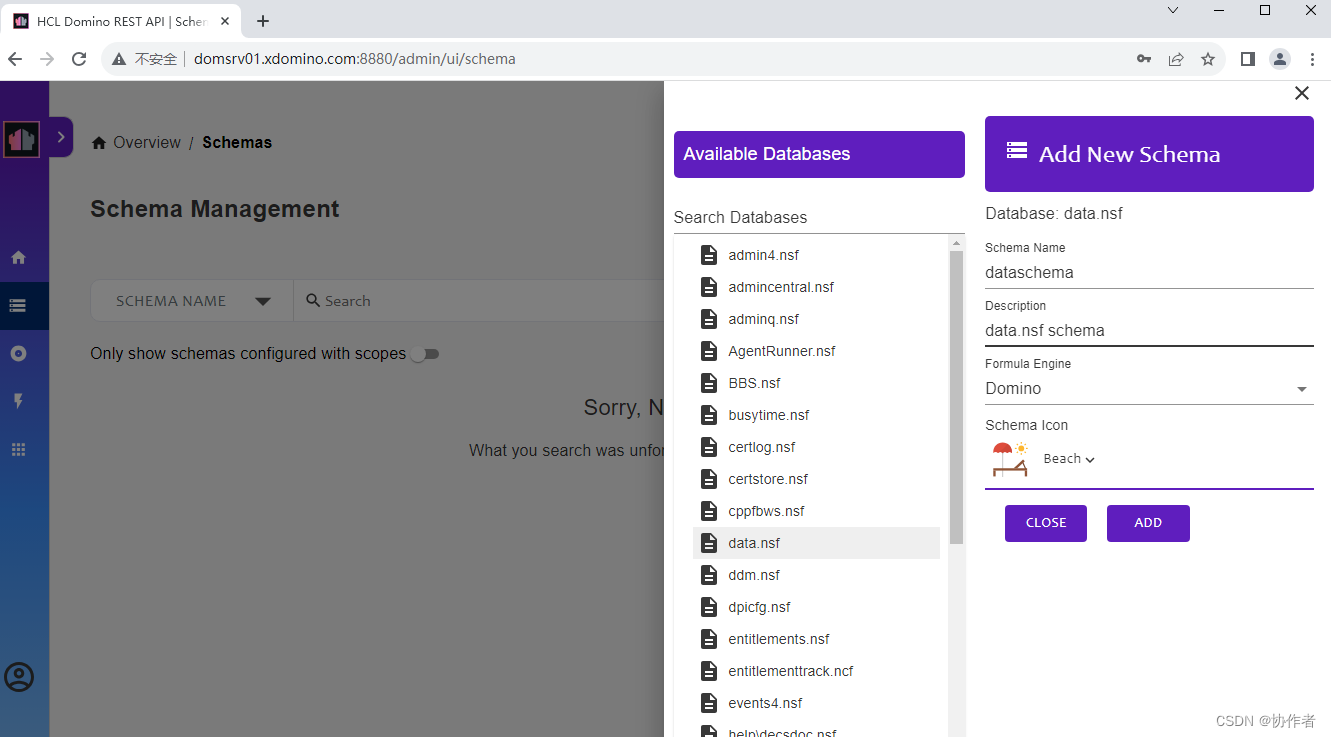Select AgentRunner.nsf database
The height and width of the screenshot is (737, 1331).
pyautogui.click(x=816, y=351)
